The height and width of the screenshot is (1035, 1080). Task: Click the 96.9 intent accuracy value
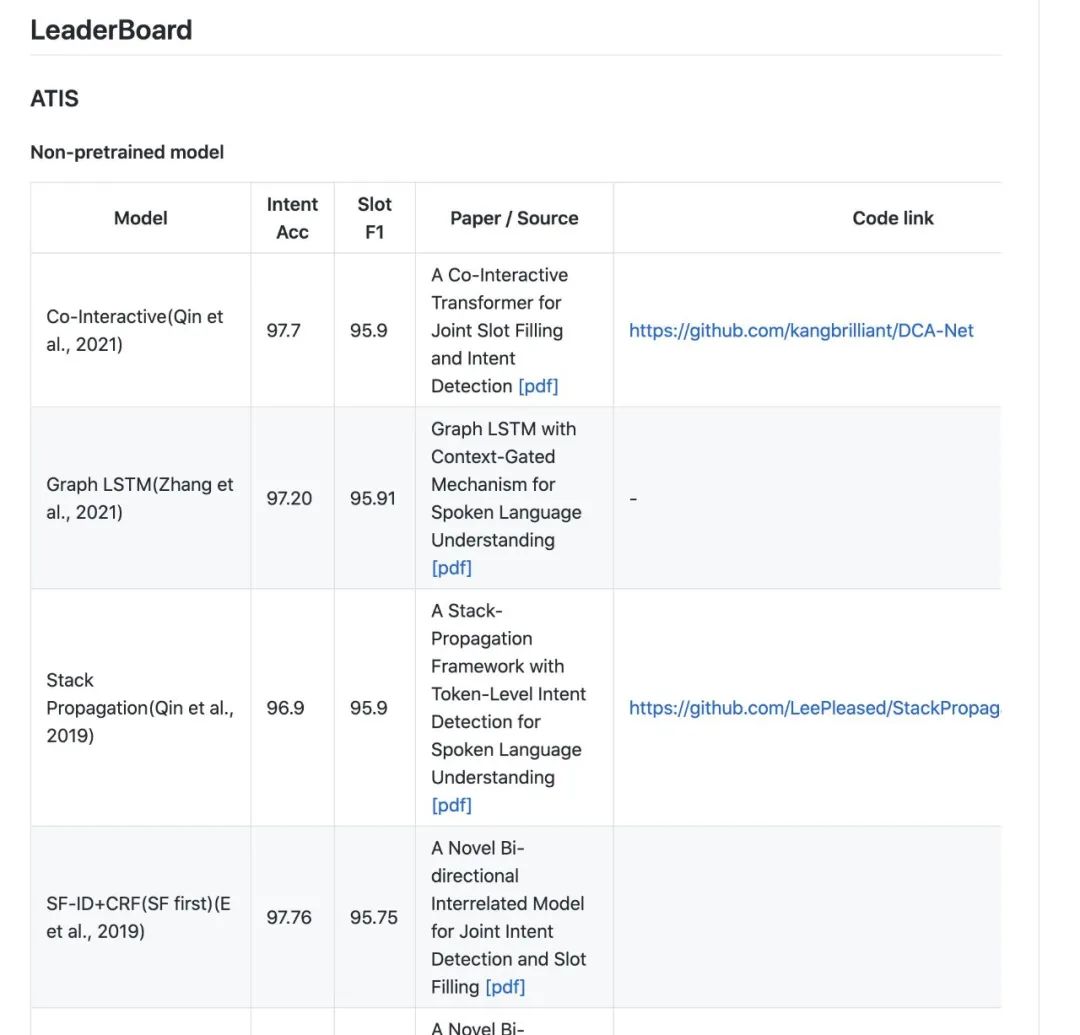pos(285,708)
